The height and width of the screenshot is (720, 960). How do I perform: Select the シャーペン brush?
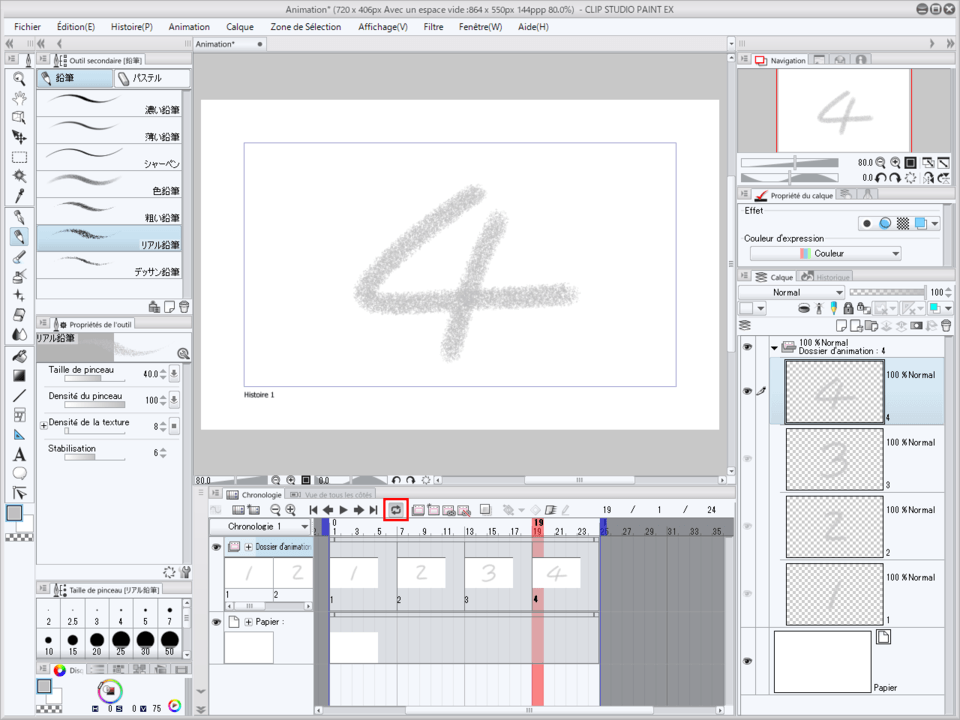(110, 157)
